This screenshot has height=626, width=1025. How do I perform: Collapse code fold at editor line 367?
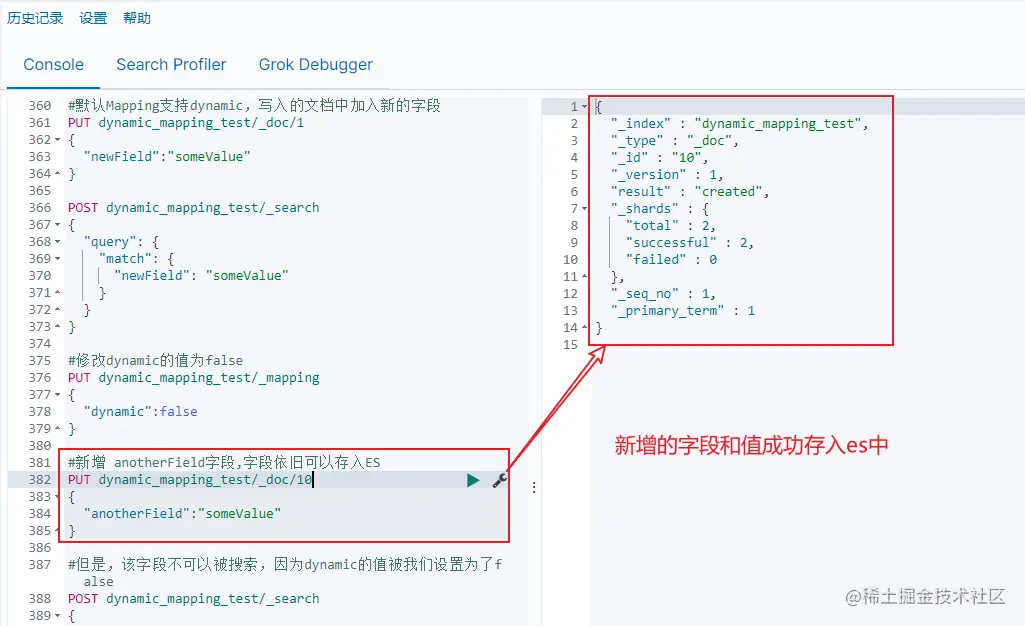coord(58,225)
